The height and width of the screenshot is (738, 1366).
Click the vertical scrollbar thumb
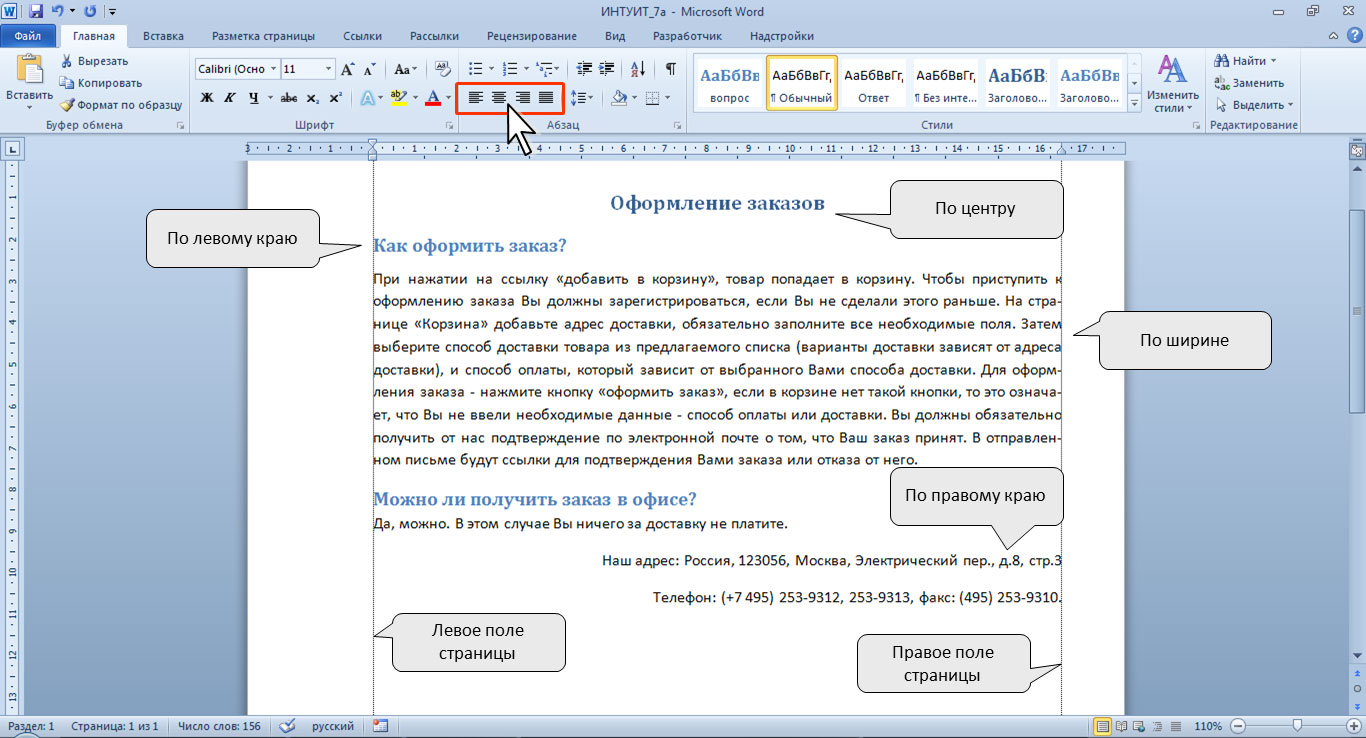(x=1357, y=311)
